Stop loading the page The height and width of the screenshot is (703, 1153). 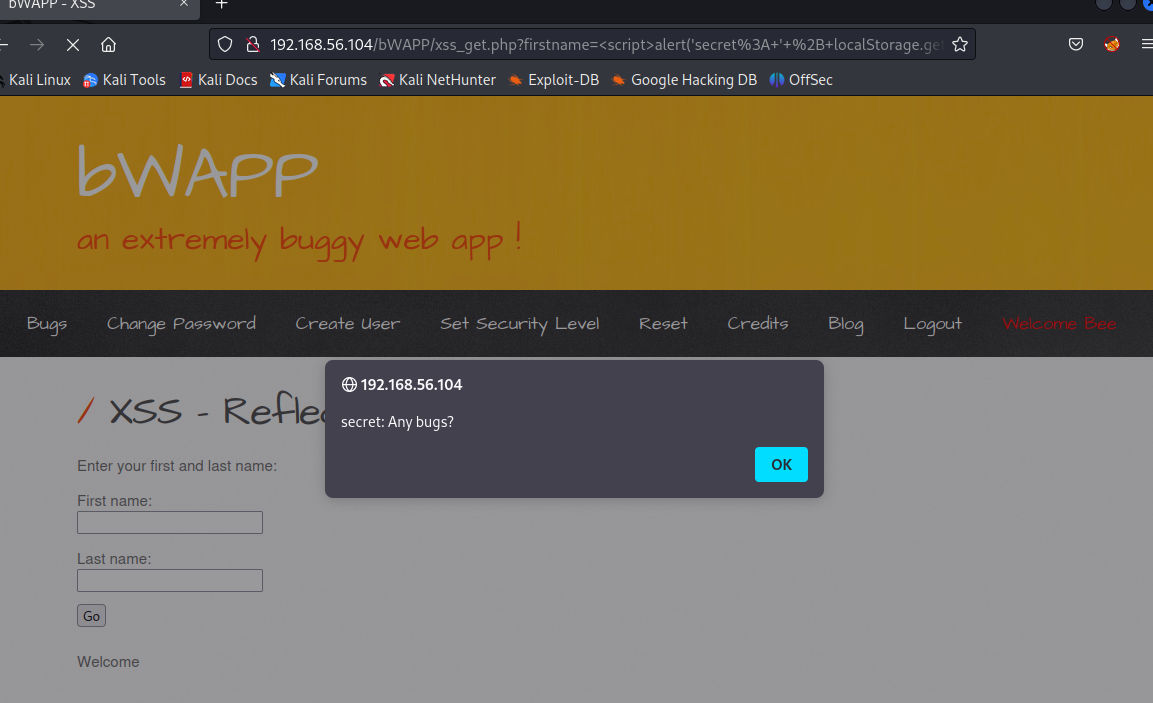pos(73,45)
